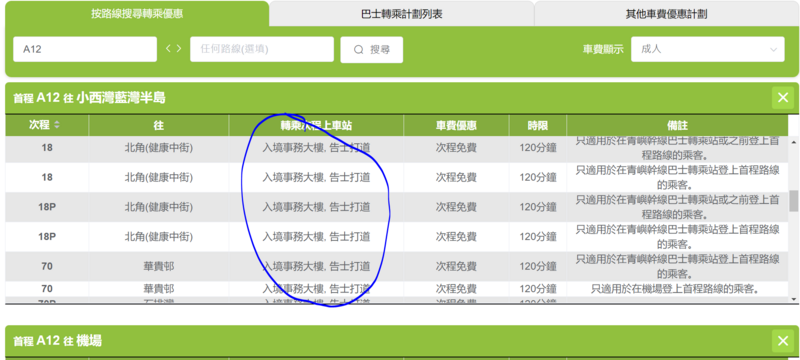Open the 按路線搜尋轉乘優惠 tab
The height and width of the screenshot is (360, 800).
pyautogui.click(x=137, y=14)
